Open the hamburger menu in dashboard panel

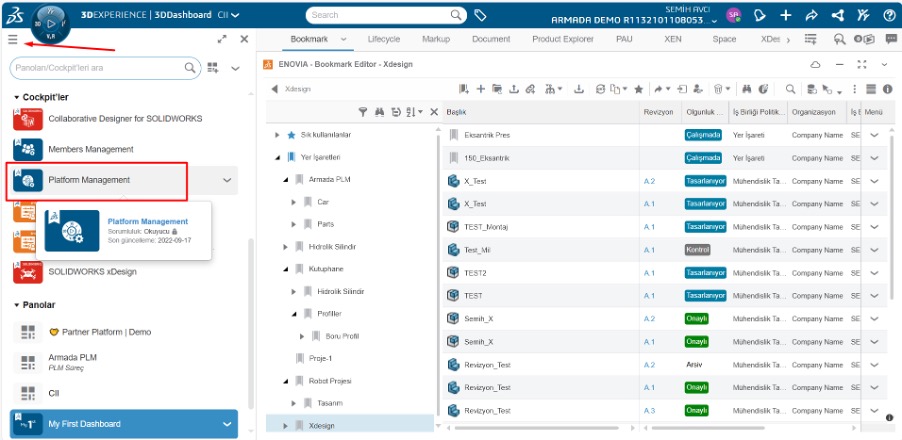13,39
